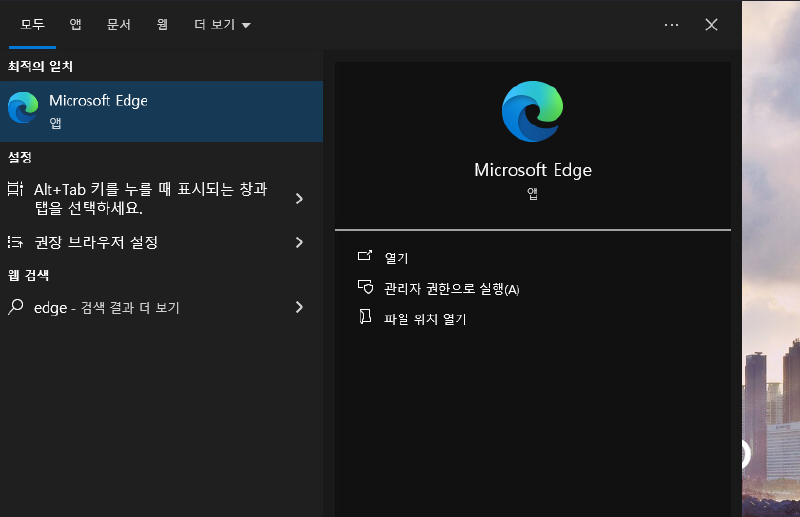The image size is (800, 517).
Task: Select the 모두 tab
Action: click(33, 24)
